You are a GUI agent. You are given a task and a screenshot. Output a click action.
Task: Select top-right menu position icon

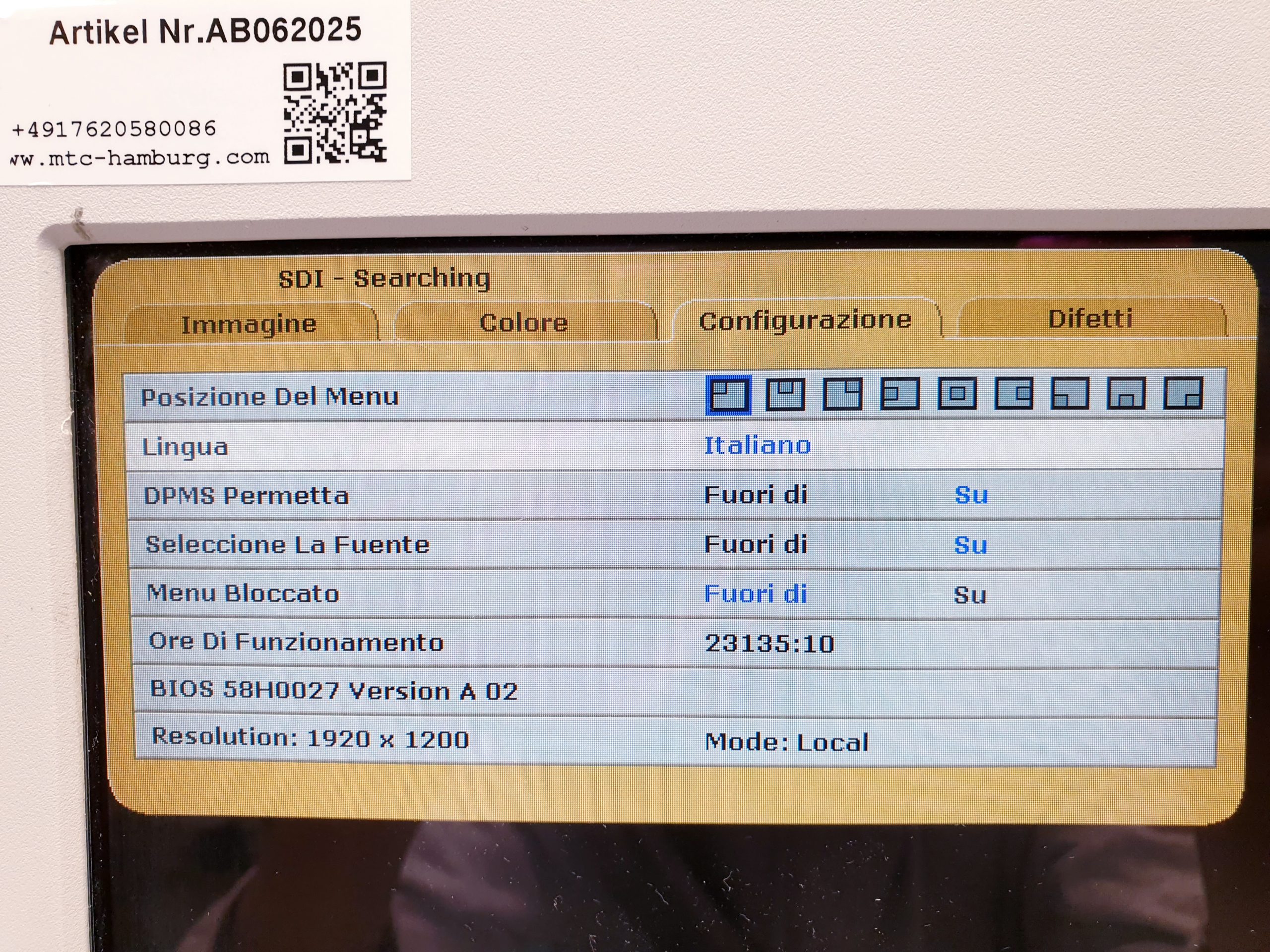click(x=842, y=394)
